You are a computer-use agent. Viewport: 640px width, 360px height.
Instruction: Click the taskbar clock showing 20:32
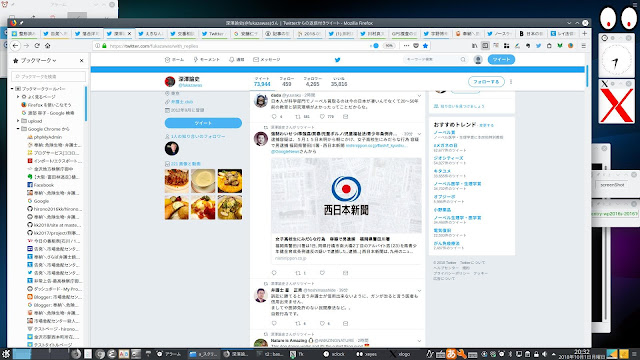coord(582,354)
